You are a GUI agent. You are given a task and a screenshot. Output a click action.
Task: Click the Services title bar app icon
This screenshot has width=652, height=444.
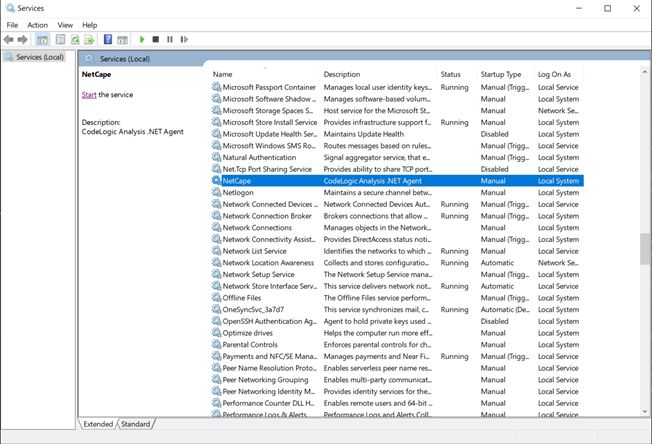(x=10, y=8)
